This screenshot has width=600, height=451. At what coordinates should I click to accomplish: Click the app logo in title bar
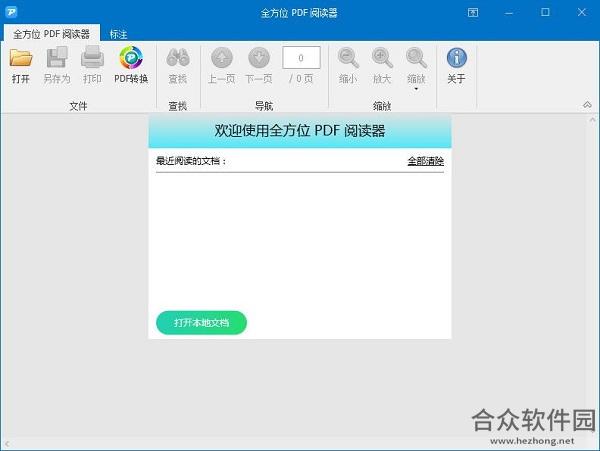(x=11, y=12)
